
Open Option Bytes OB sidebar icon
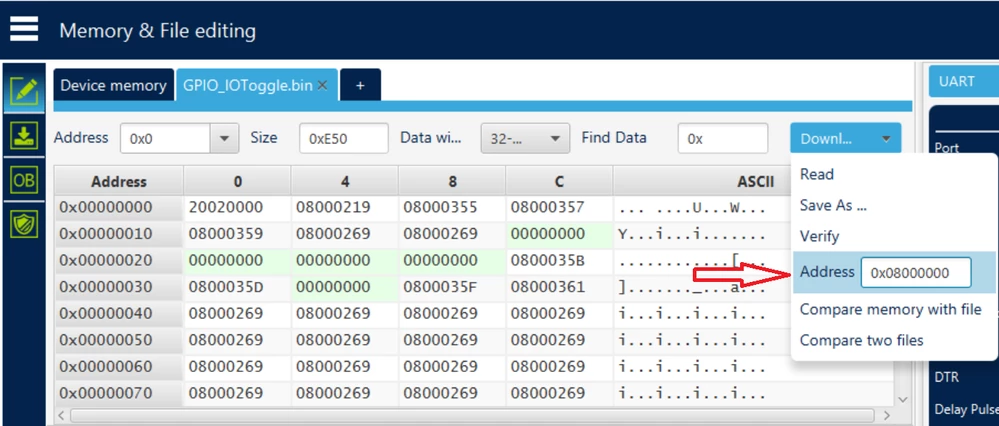click(24, 180)
